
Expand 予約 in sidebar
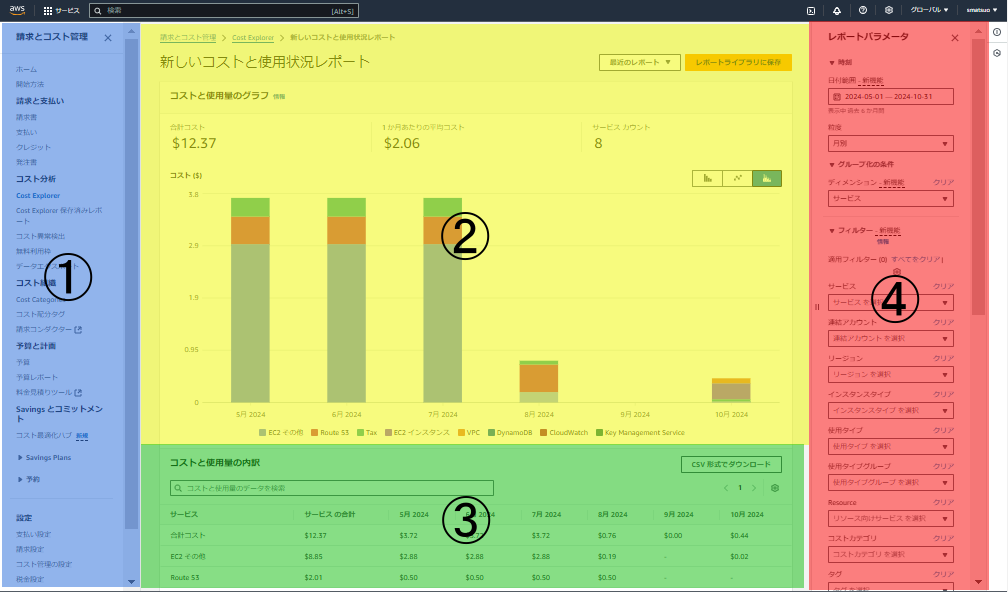click(21, 479)
